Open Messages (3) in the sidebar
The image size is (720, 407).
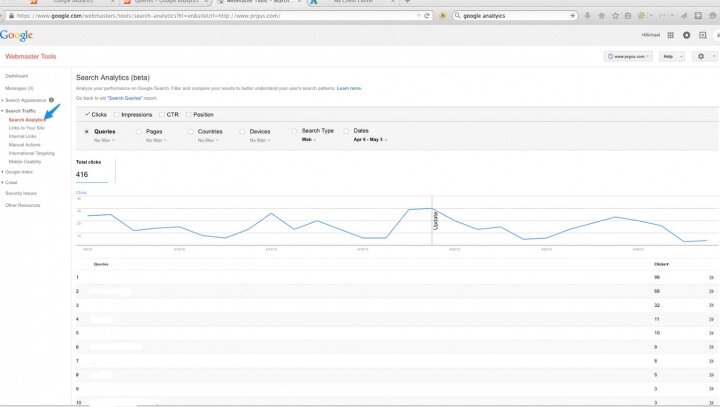(x=19, y=88)
